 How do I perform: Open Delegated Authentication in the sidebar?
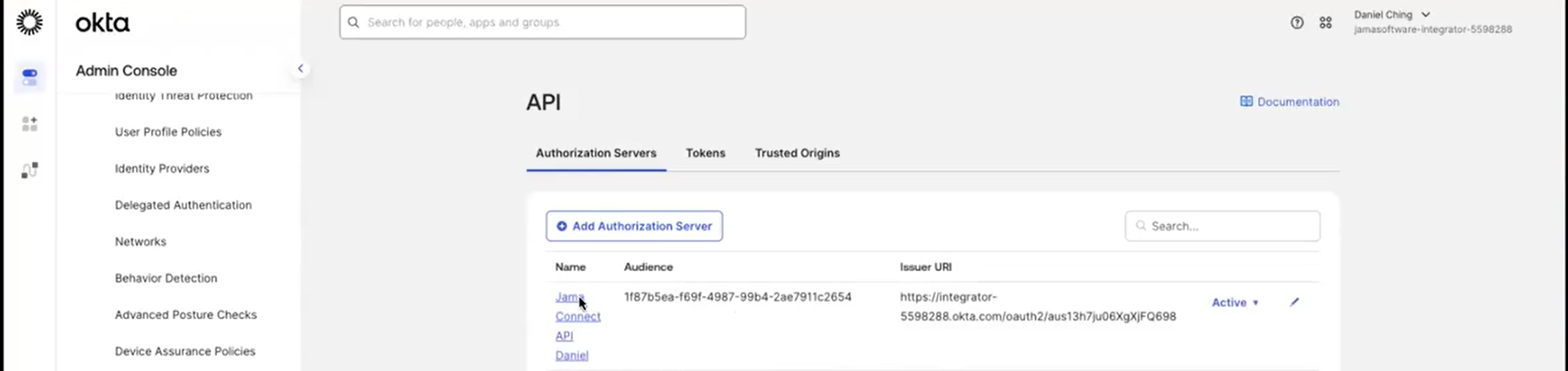tap(183, 205)
